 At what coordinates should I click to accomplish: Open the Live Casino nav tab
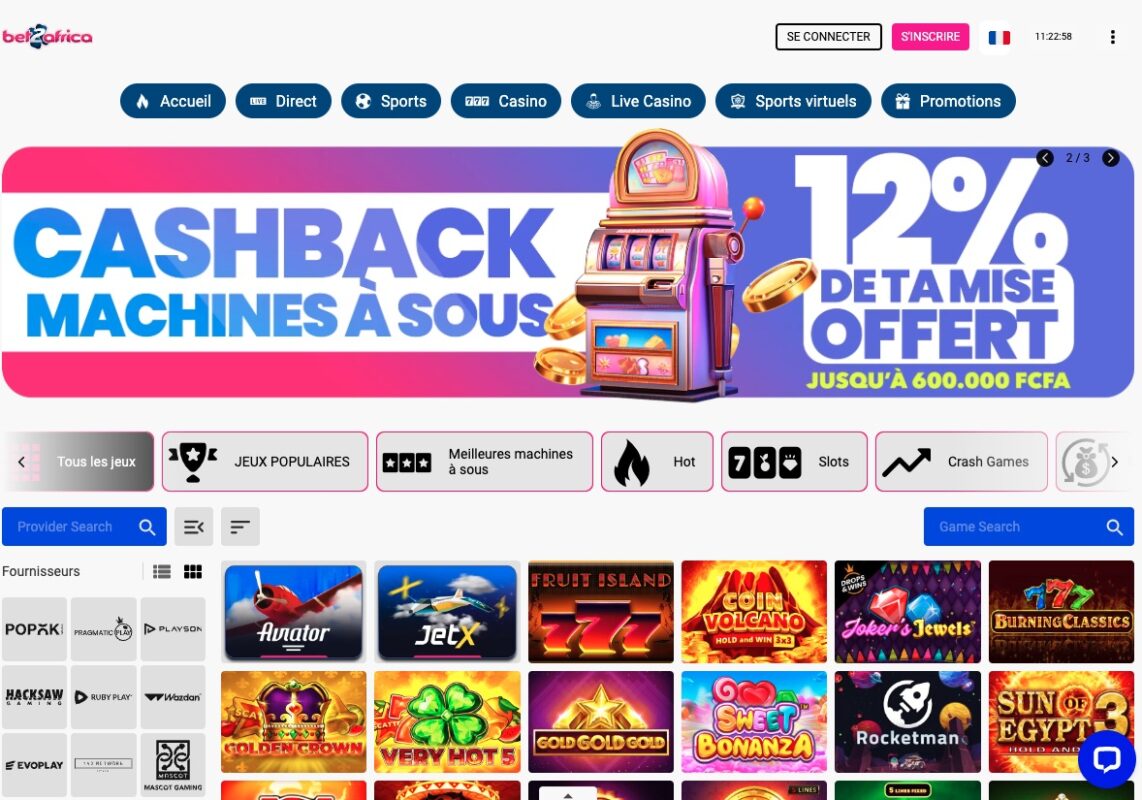point(638,101)
